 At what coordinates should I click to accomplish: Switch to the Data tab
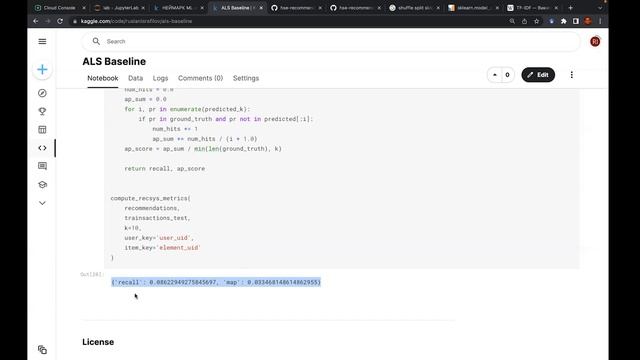point(136,78)
